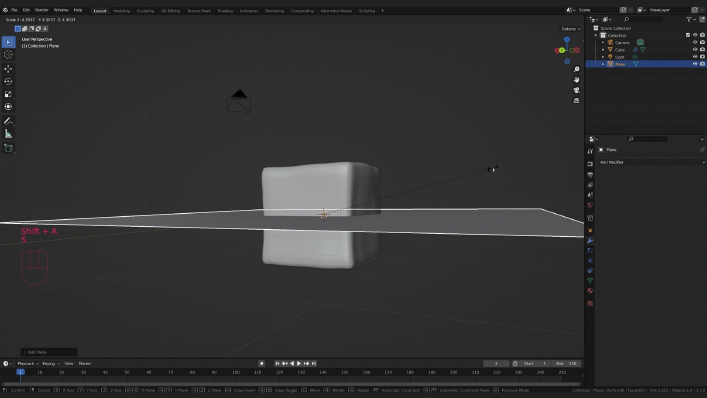This screenshot has width=707, height=398.
Task: Click the current frame number field
Action: click(496, 363)
